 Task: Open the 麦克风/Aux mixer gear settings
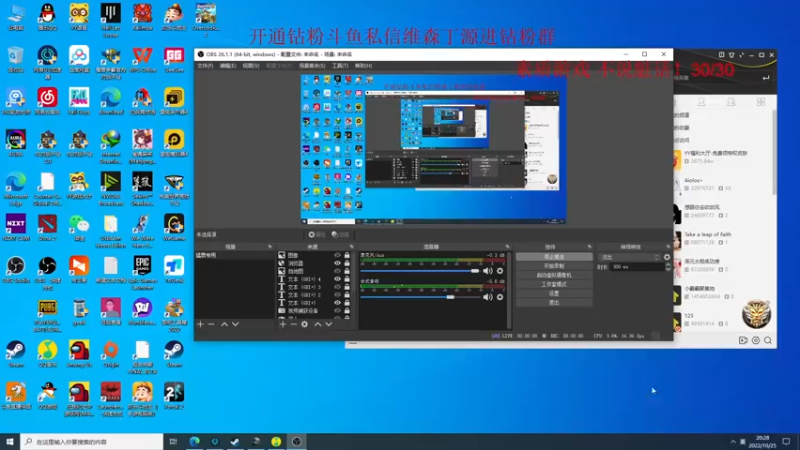pyautogui.click(x=500, y=271)
